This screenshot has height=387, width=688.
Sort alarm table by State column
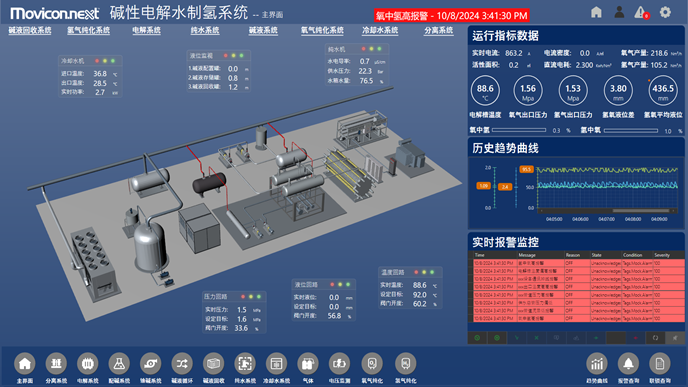pyautogui.click(x=606, y=255)
